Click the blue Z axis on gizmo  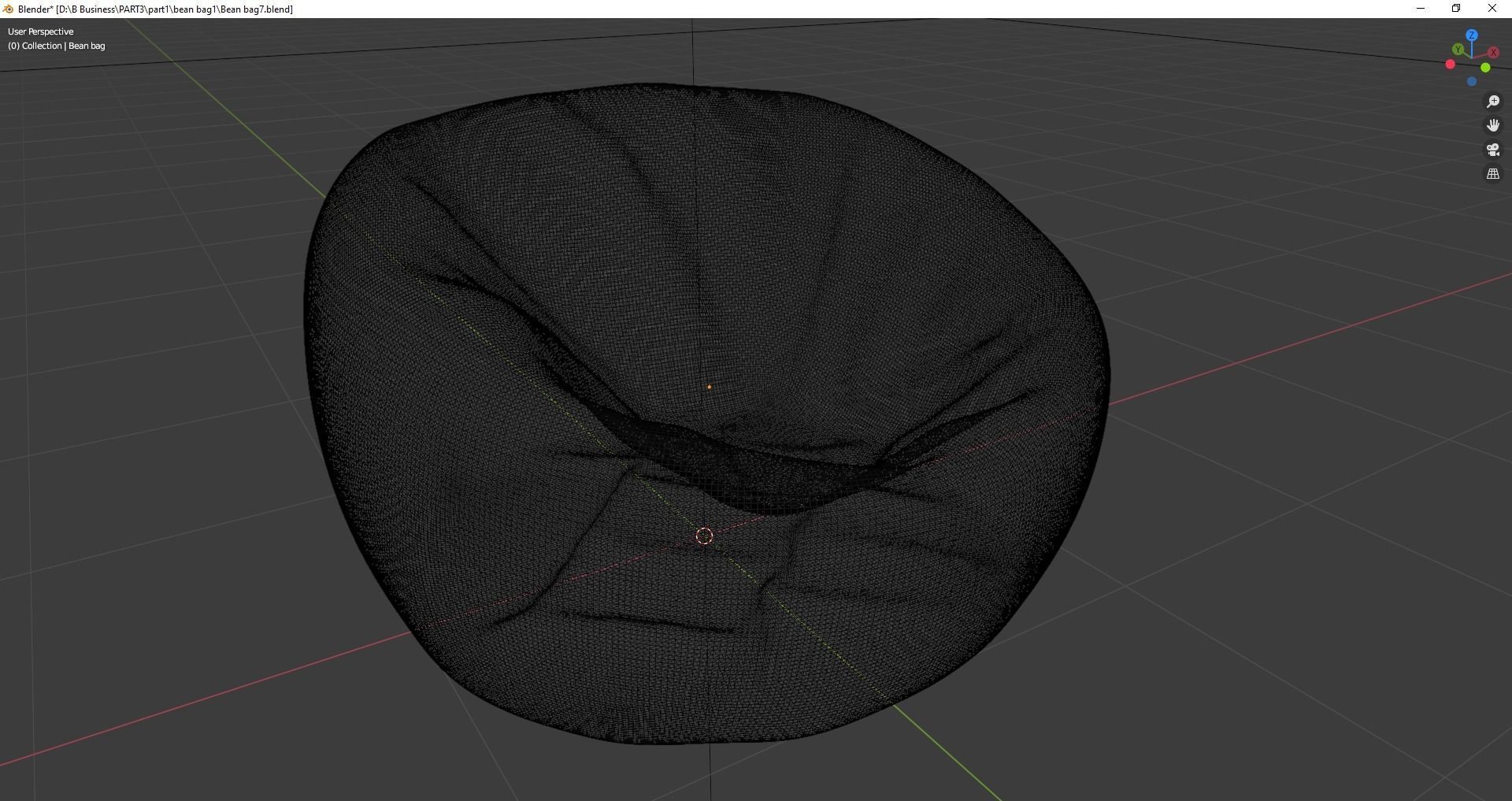tap(1471, 35)
